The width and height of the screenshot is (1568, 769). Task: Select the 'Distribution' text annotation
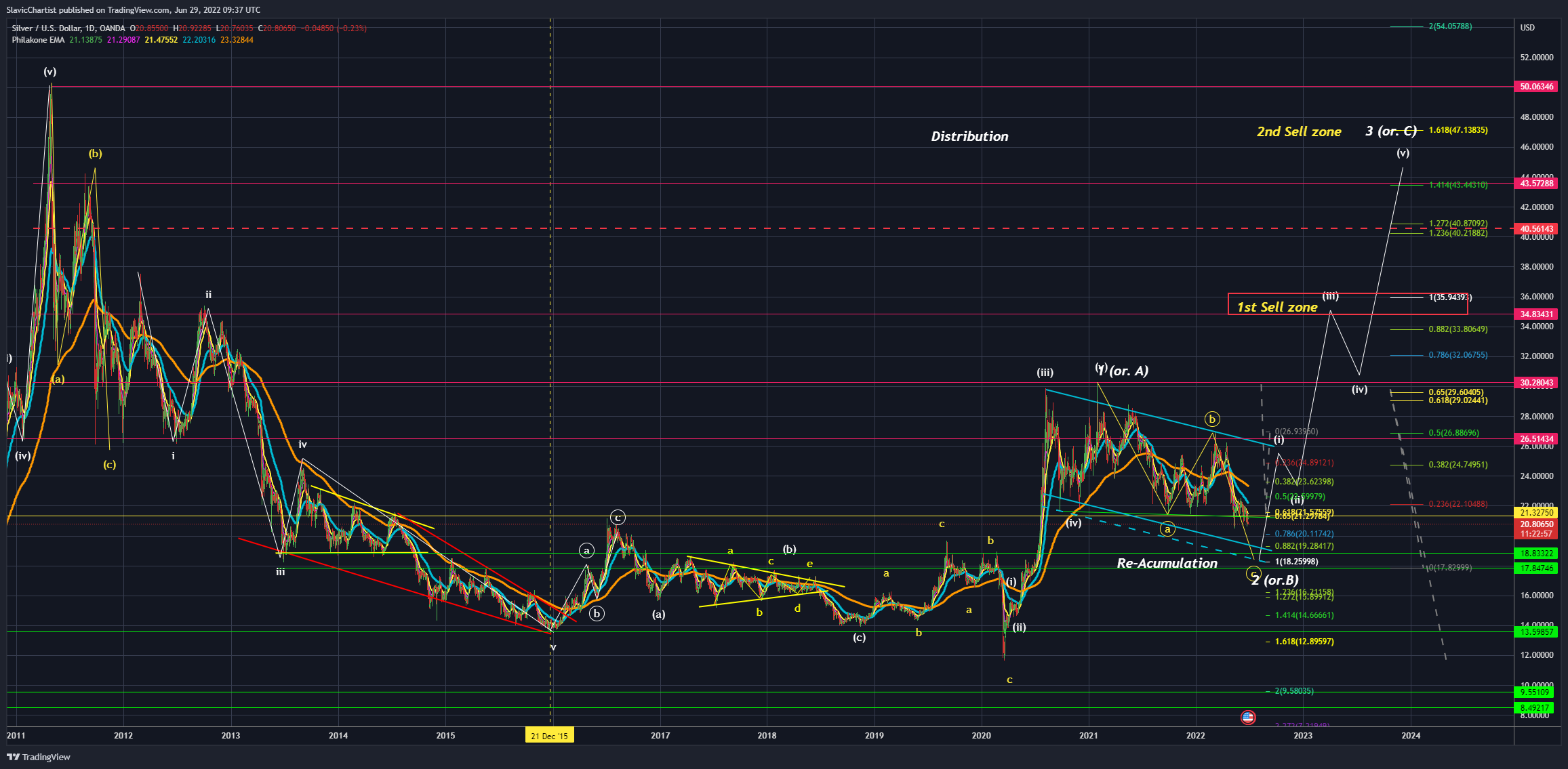(969, 136)
